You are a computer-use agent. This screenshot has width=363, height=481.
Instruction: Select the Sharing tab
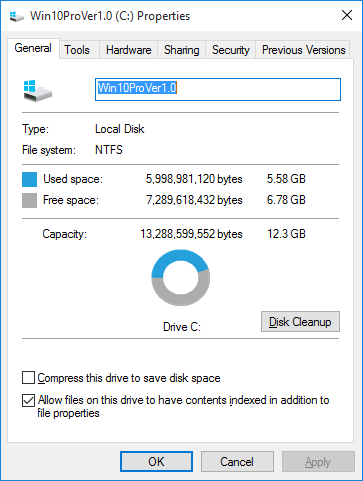[x=182, y=50]
